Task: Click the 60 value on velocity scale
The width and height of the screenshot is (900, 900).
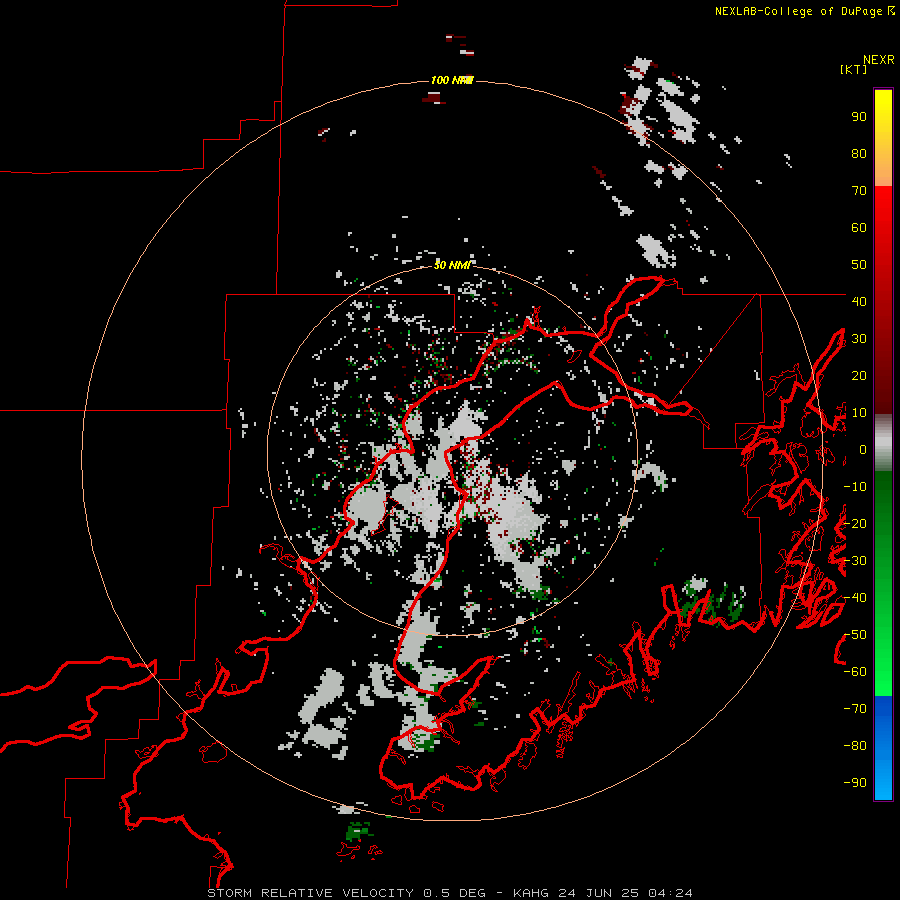Action: [859, 228]
